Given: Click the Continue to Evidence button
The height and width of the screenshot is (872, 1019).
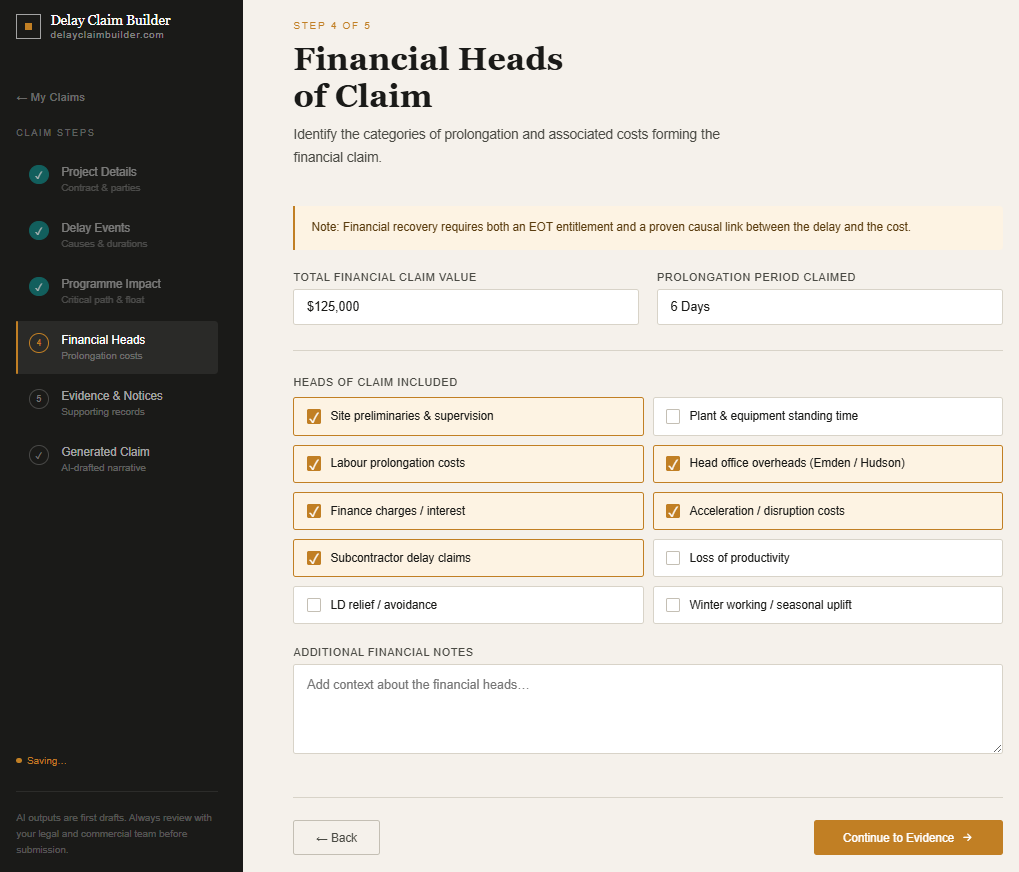Looking at the screenshot, I should [x=907, y=837].
